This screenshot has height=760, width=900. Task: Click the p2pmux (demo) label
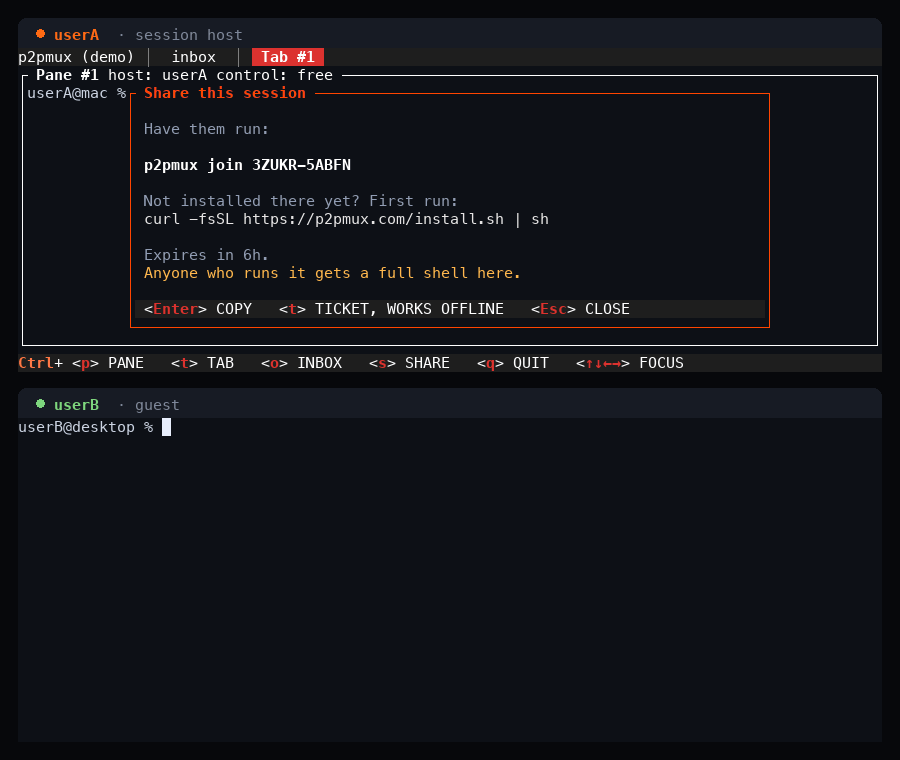tap(76, 57)
